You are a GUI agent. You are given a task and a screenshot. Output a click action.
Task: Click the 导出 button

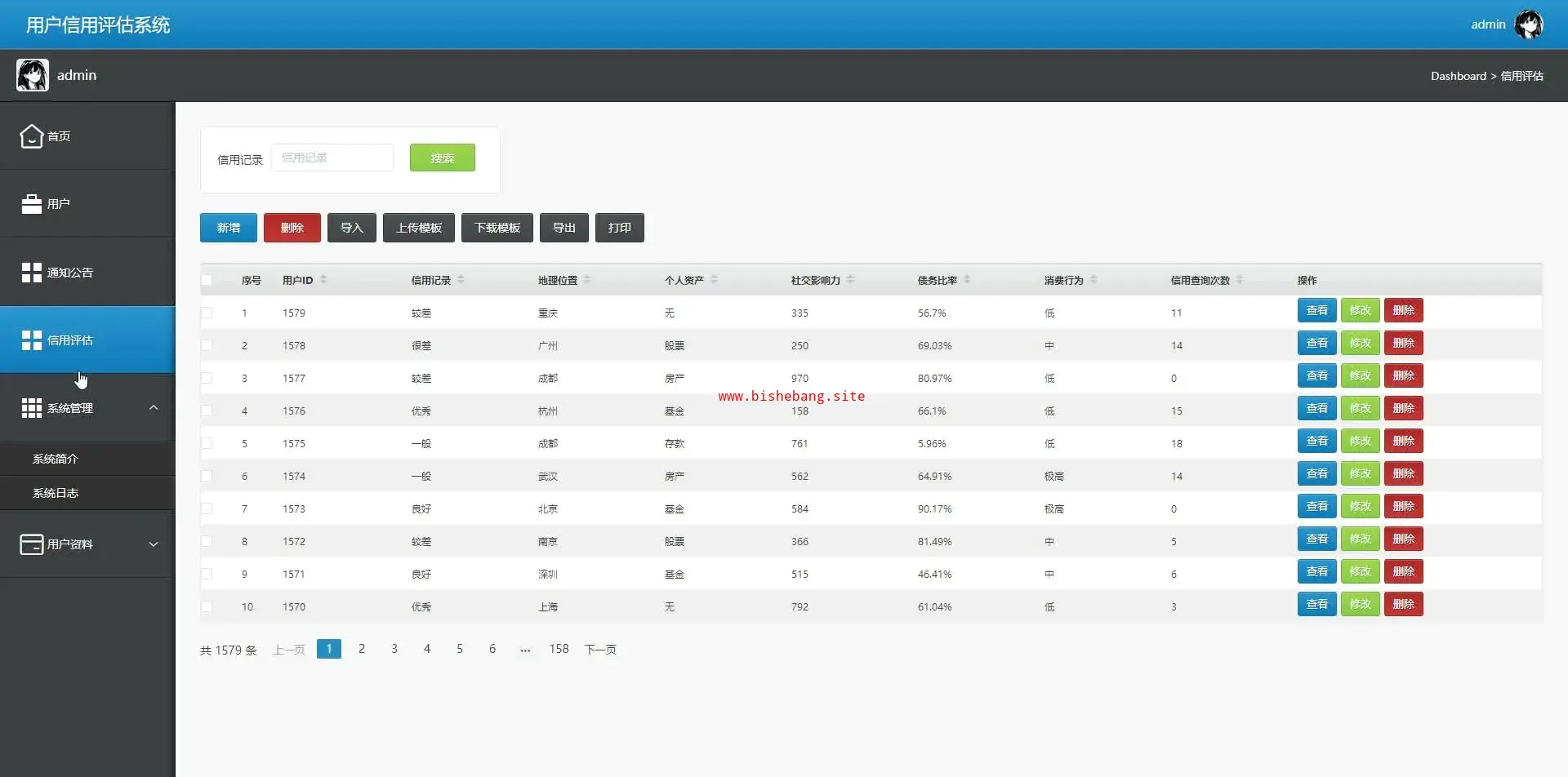click(564, 228)
